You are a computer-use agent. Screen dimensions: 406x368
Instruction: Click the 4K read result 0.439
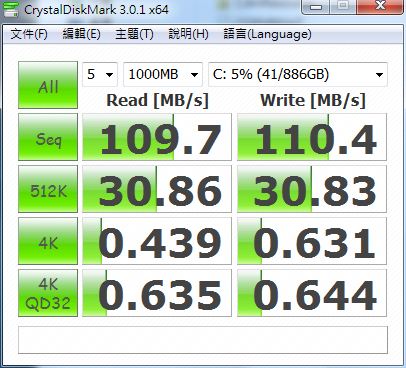pyautogui.click(x=157, y=241)
